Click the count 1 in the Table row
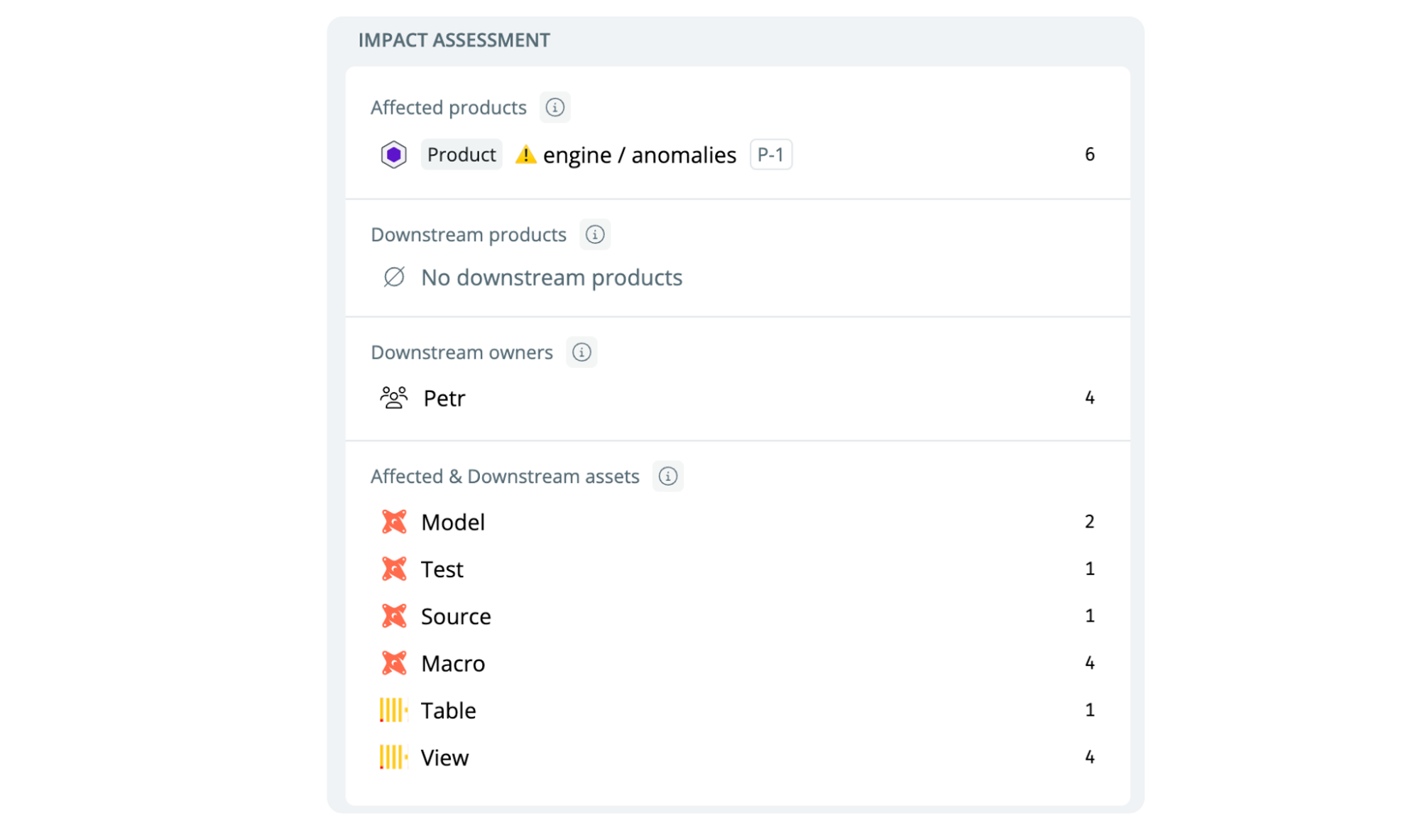Screen dimensions: 1420x840 click(1089, 710)
